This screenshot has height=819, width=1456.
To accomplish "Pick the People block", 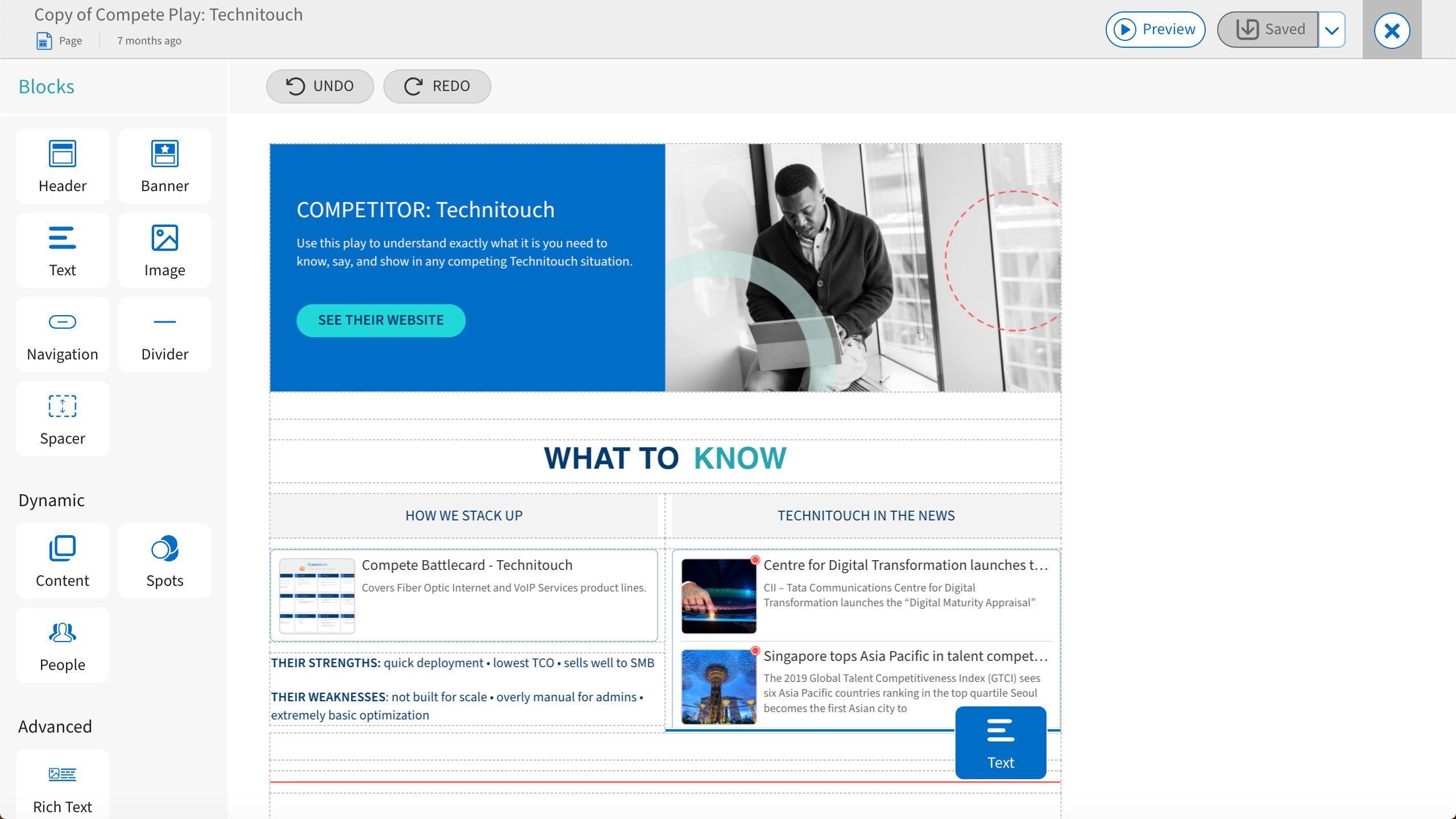I will [x=63, y=645].
